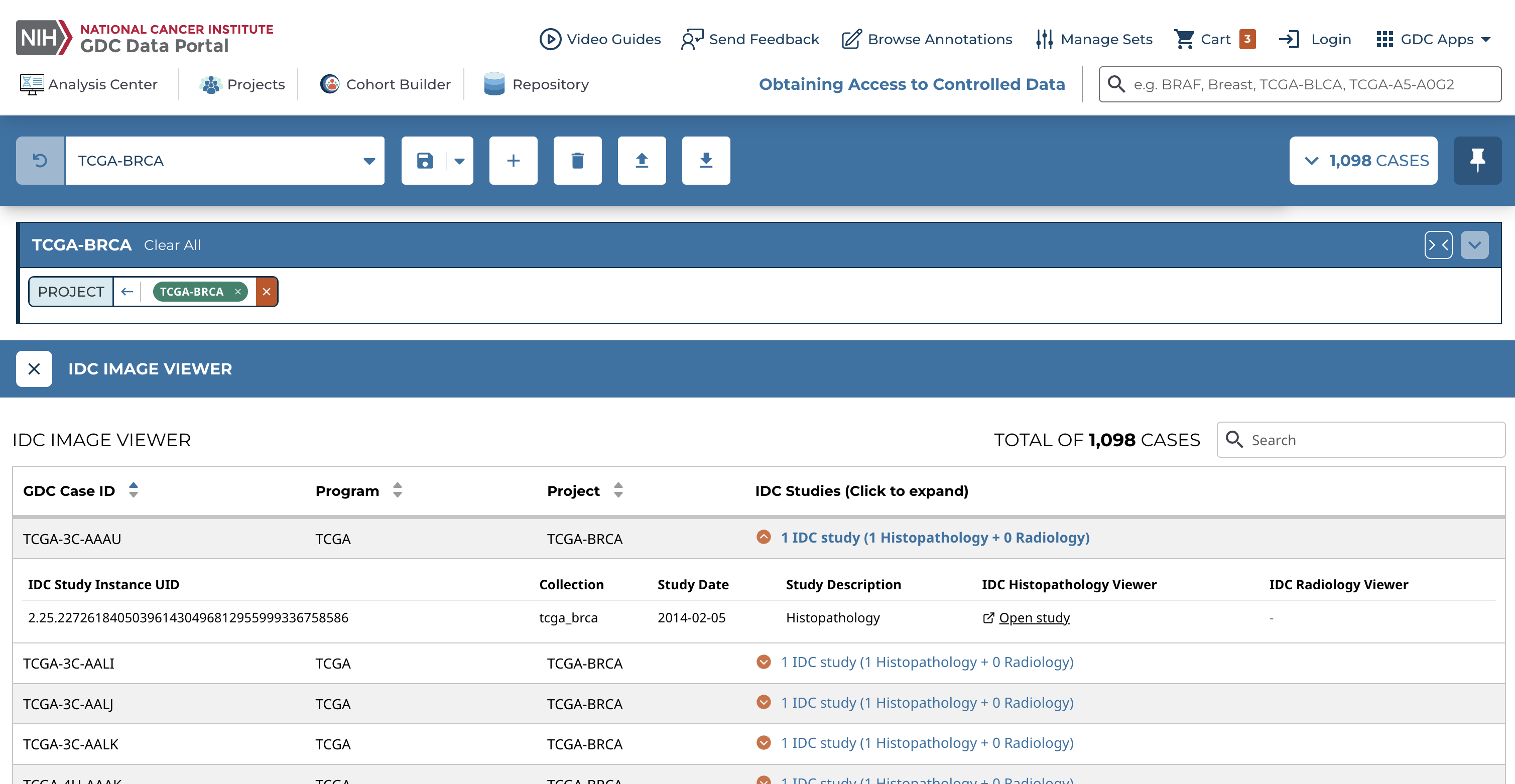The width and height of the screenshot is (1515, 784).
Task: Expand IDC study for TCGA-3C-AALI
Action: (764, 662)
